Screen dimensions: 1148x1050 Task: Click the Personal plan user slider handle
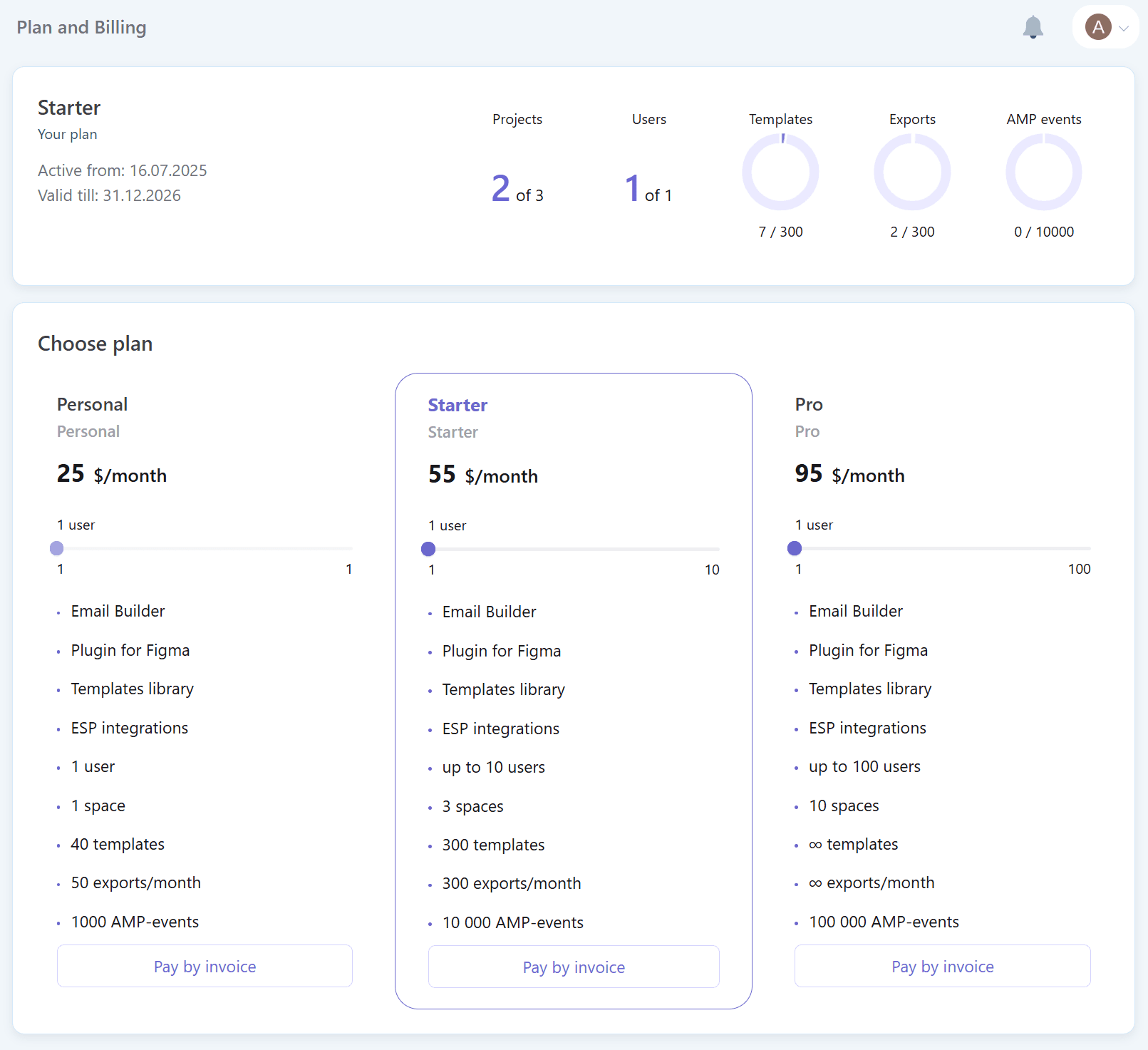57,548
